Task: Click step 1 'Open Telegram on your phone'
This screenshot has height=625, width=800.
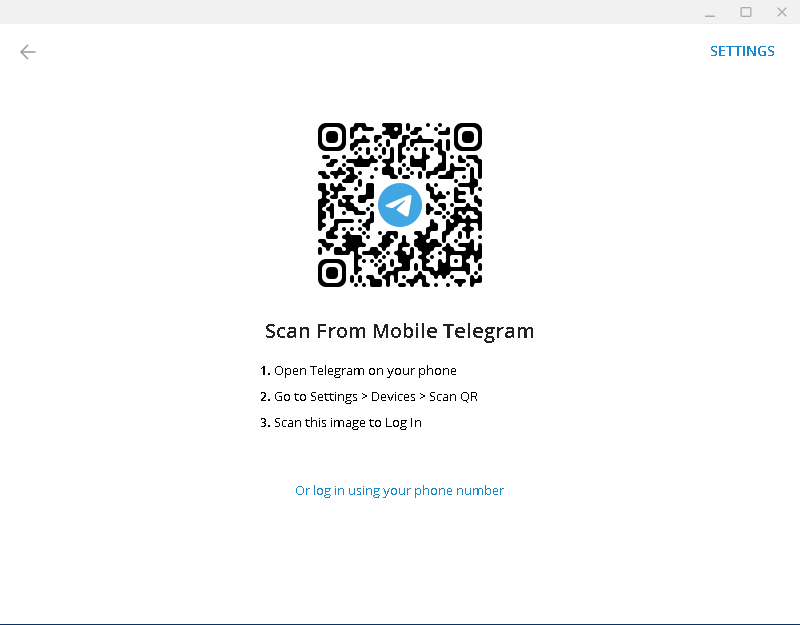Action: 360,370
